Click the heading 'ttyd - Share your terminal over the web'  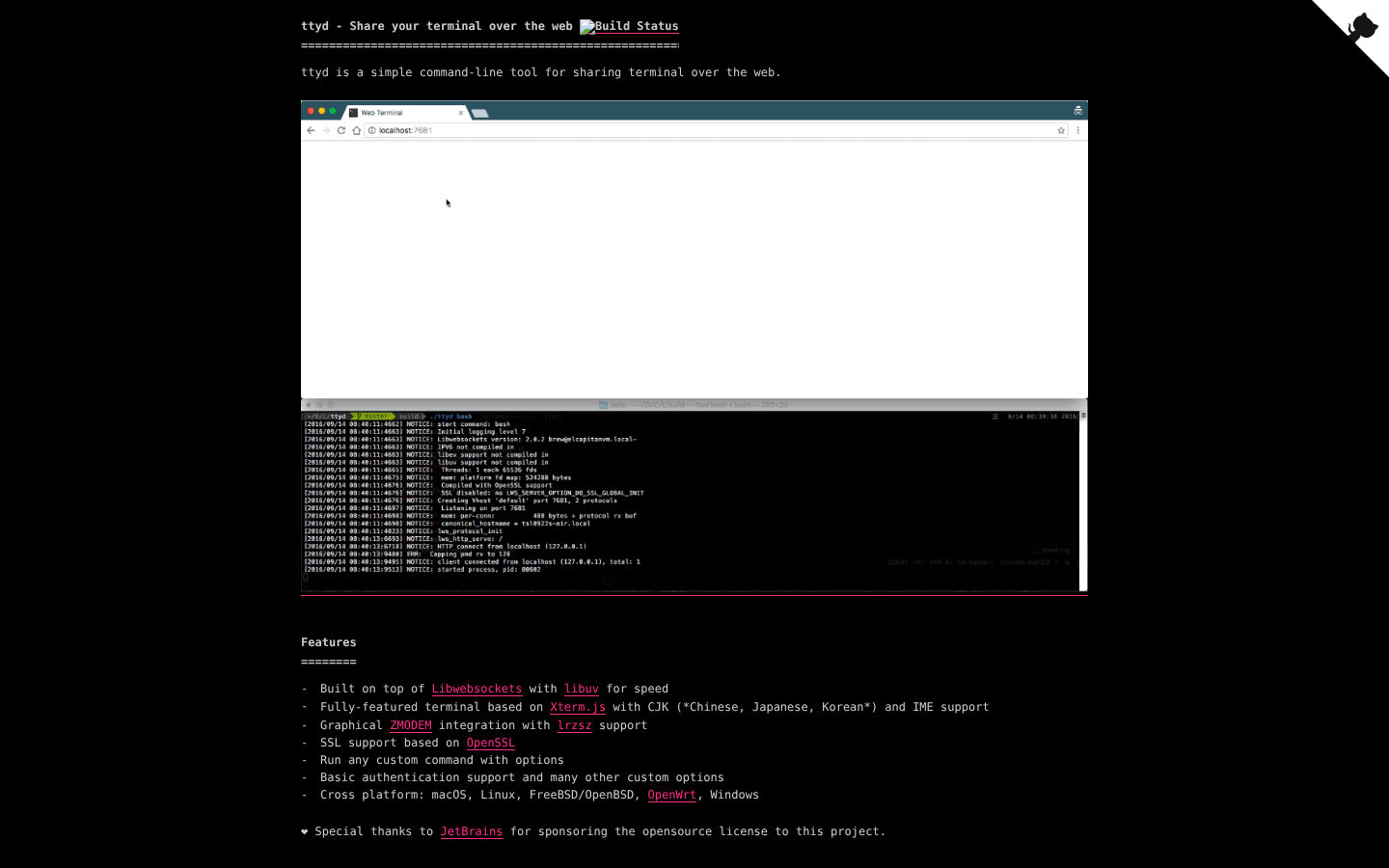(x=437, y=26)
